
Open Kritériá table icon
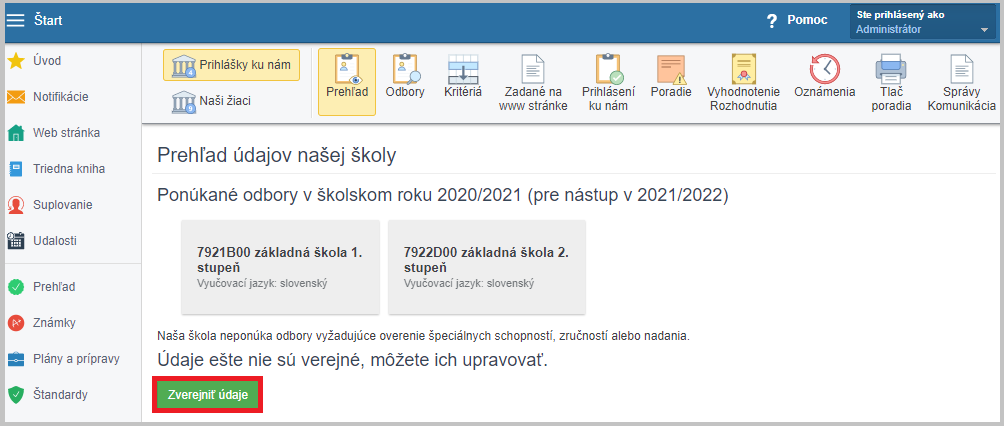point(463,69)
